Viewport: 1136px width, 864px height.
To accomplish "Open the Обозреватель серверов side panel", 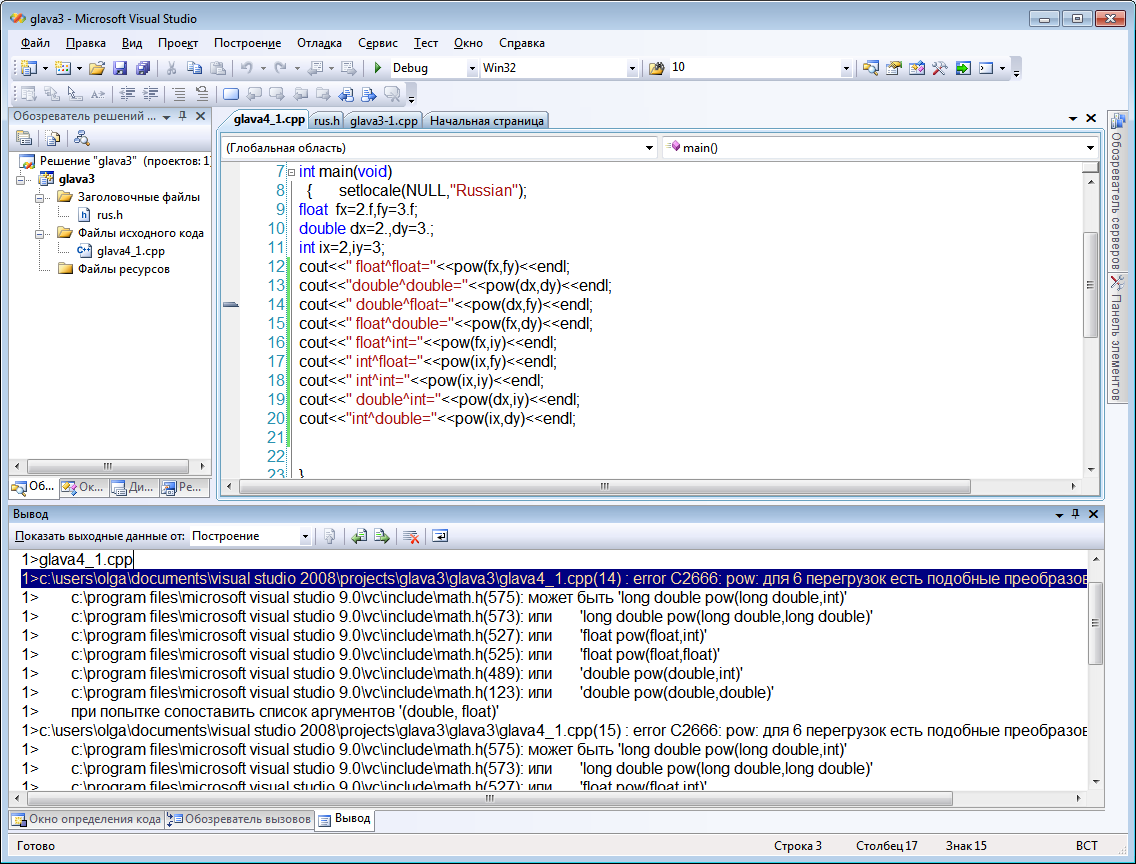I will tap(1117, 191).
